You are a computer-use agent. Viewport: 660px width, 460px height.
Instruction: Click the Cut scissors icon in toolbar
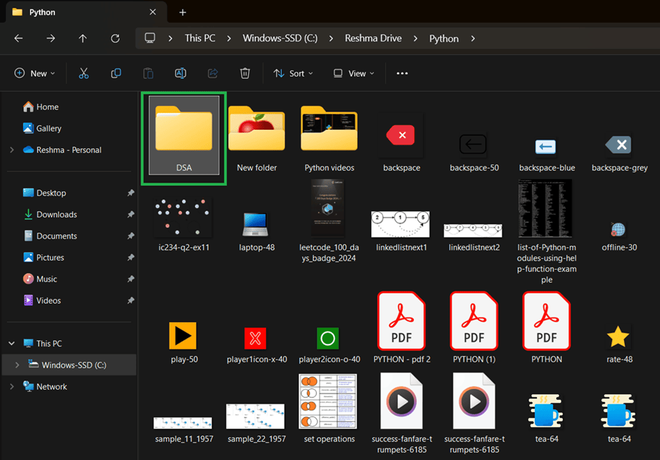84,73
